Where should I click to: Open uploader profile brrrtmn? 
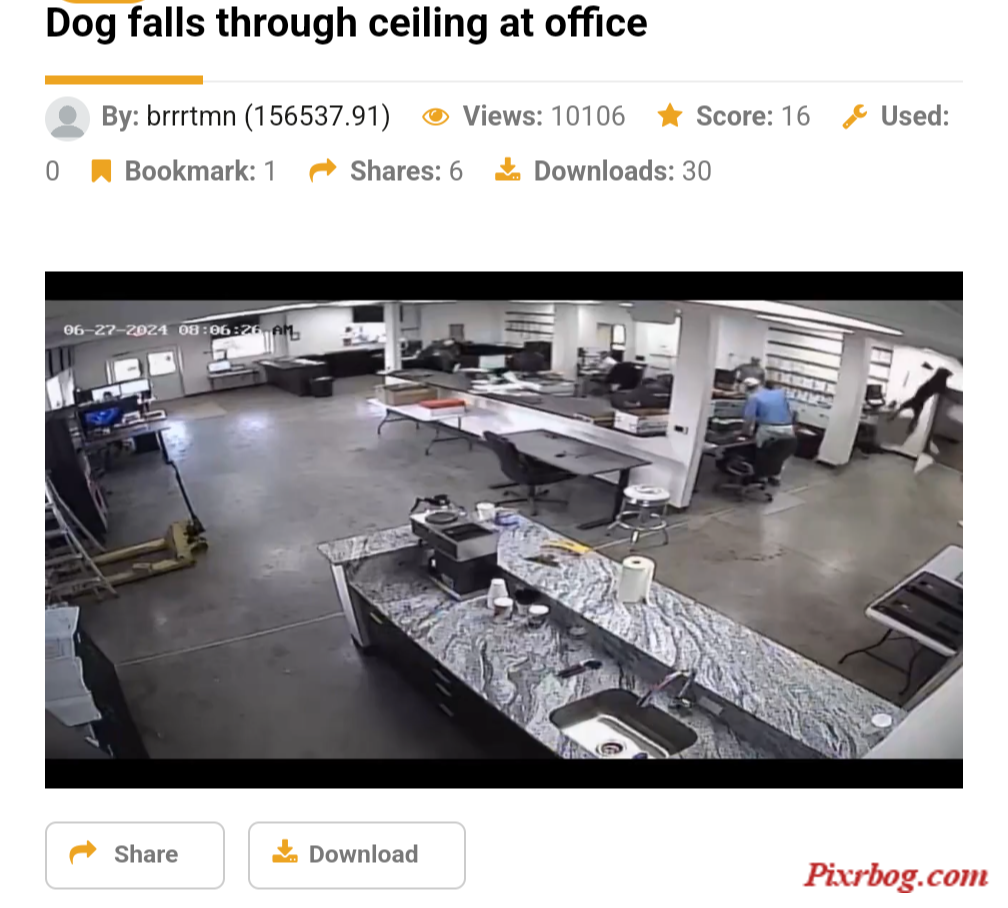(x=191, y=116)
